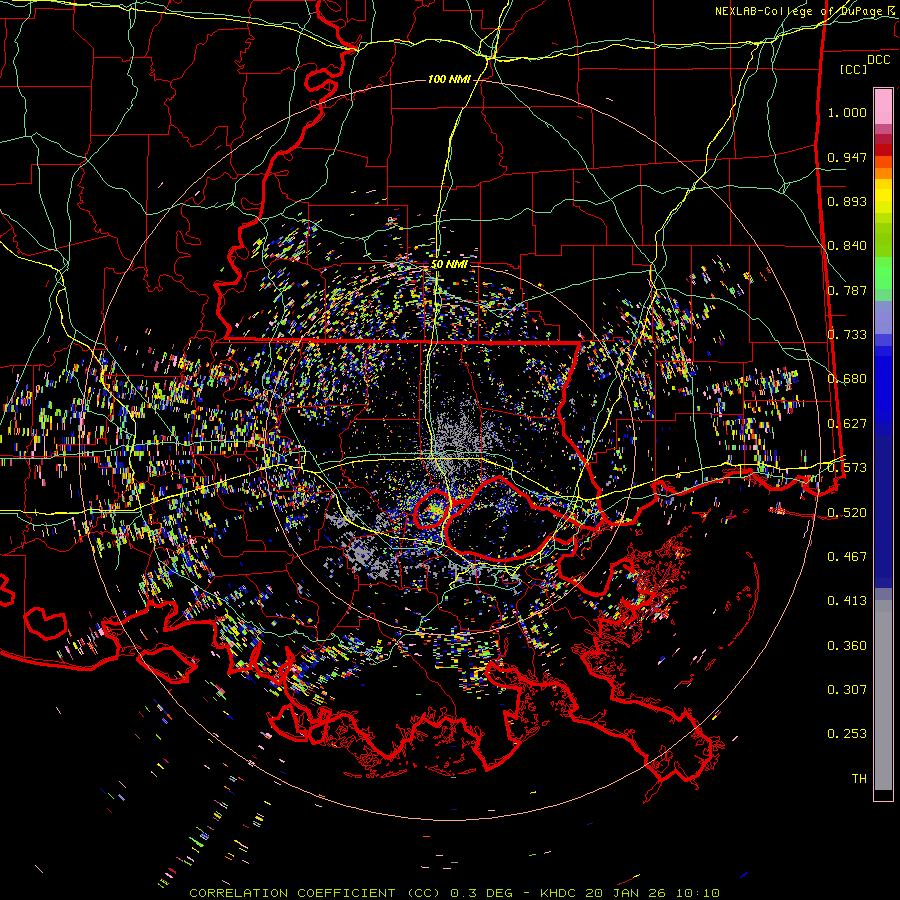Click the KHDC radar site identifier
The width and height of the screenshot is (900, 900).
click(560, 893)
